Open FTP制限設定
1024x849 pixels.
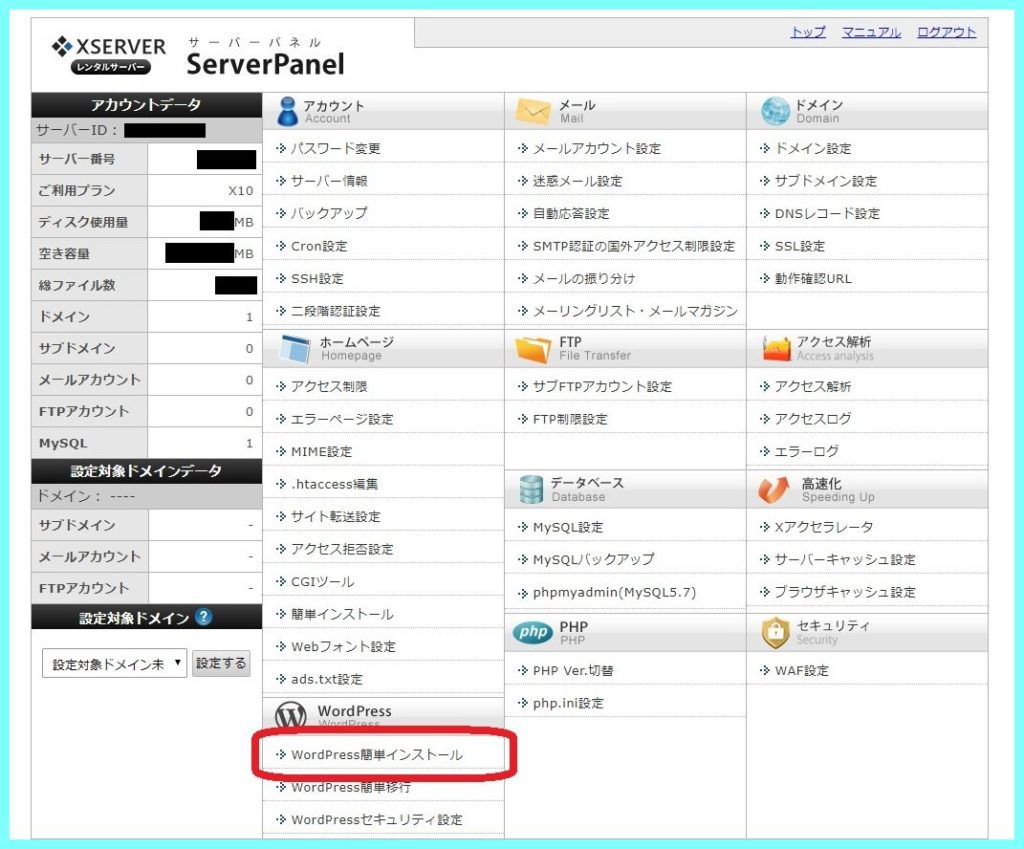pos(570,419)
